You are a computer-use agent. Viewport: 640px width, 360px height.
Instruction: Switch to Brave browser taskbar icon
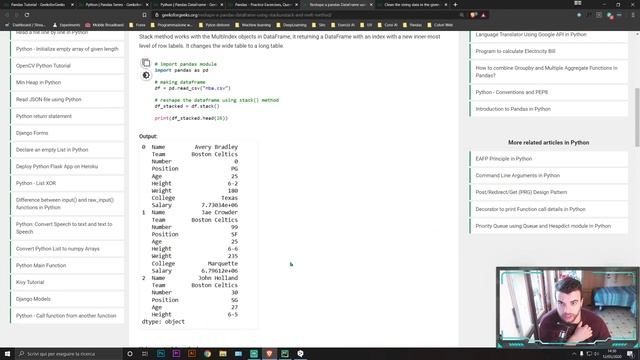[269, 353]
